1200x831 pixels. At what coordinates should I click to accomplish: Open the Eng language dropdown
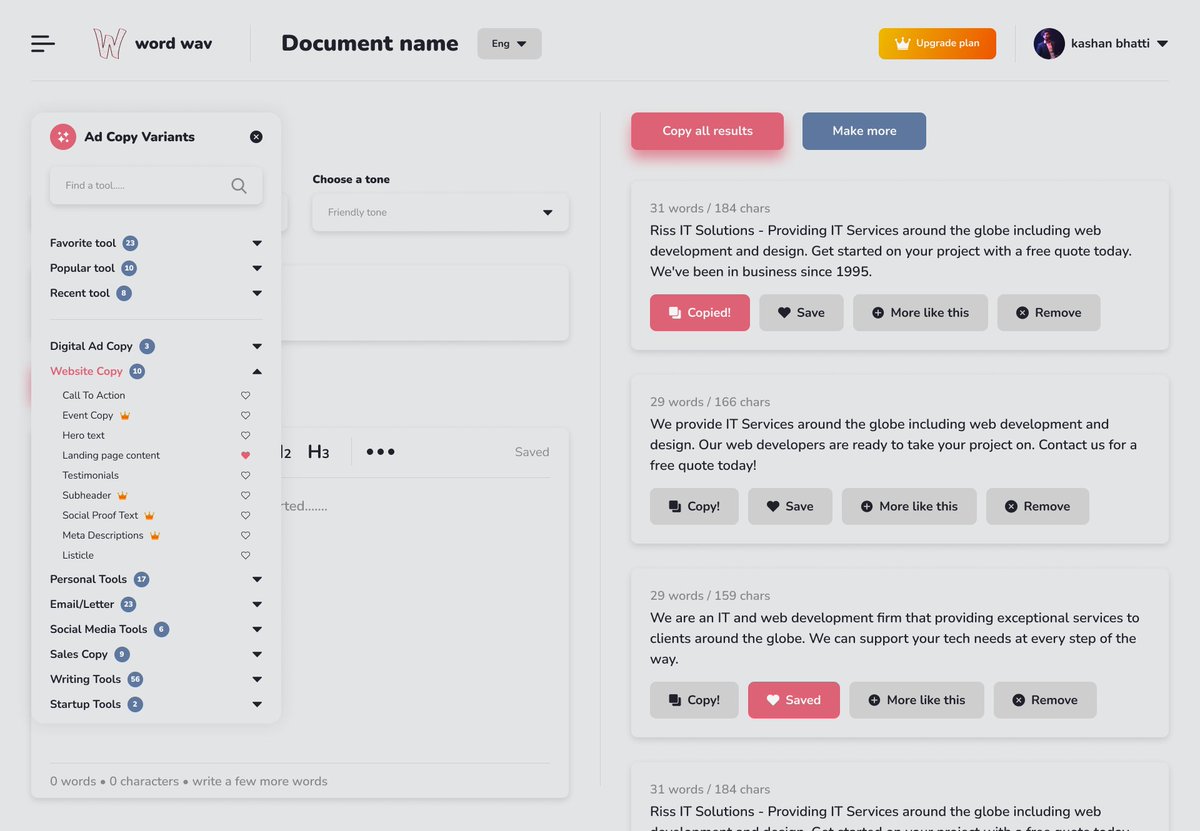coord(510,44)
